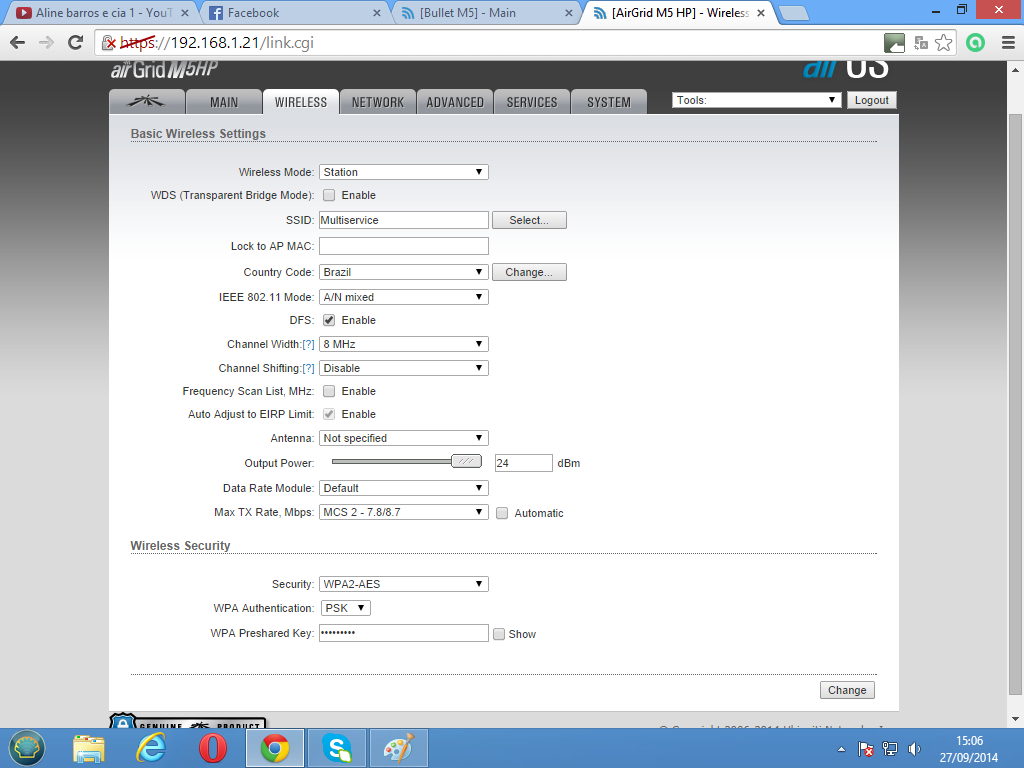Viewport: 1024px width, 768px height.
Task: Check Automatic Max TX Rate checkbox
Action: (x=502, y=513)
